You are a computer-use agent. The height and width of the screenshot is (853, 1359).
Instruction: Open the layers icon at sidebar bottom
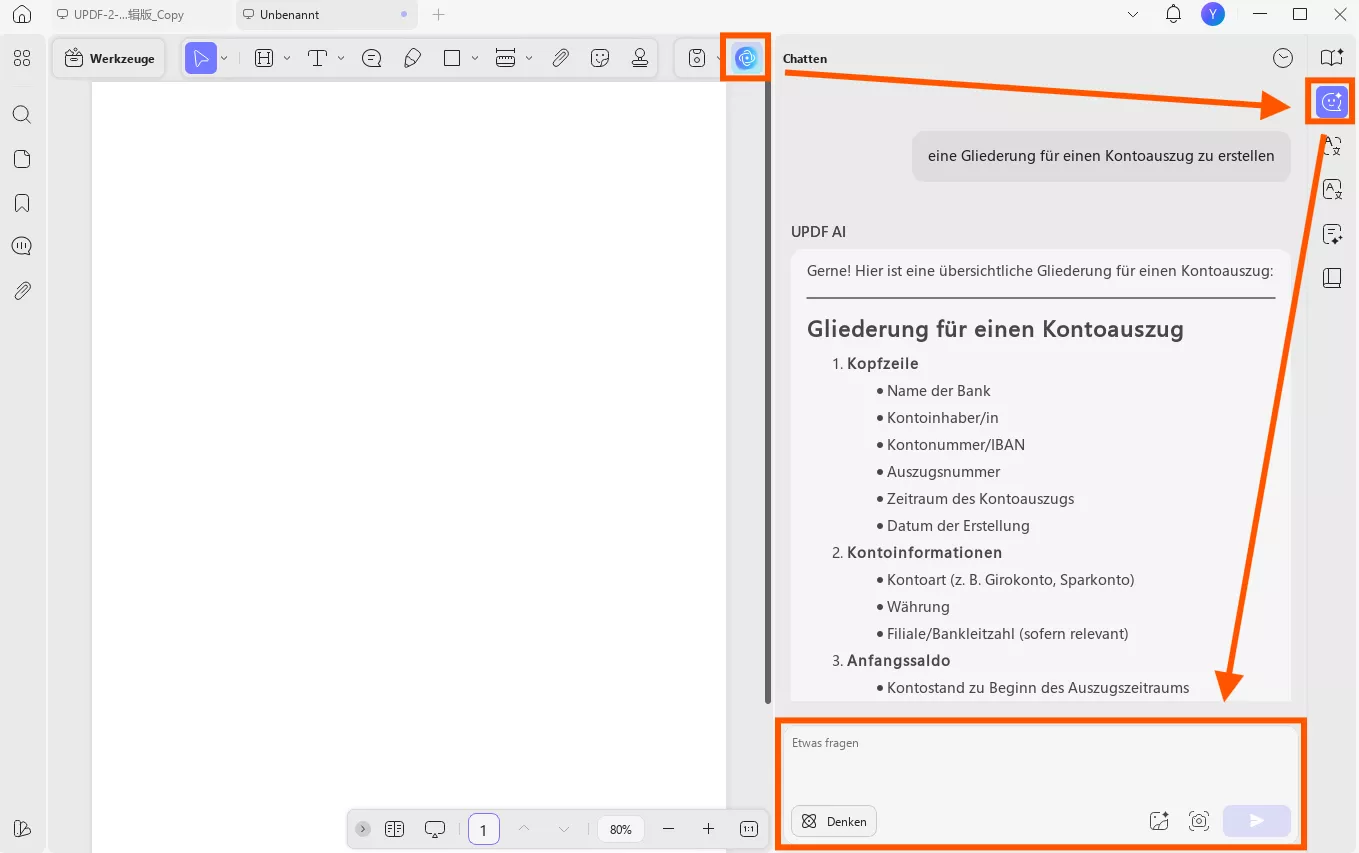tap(22, 828)
